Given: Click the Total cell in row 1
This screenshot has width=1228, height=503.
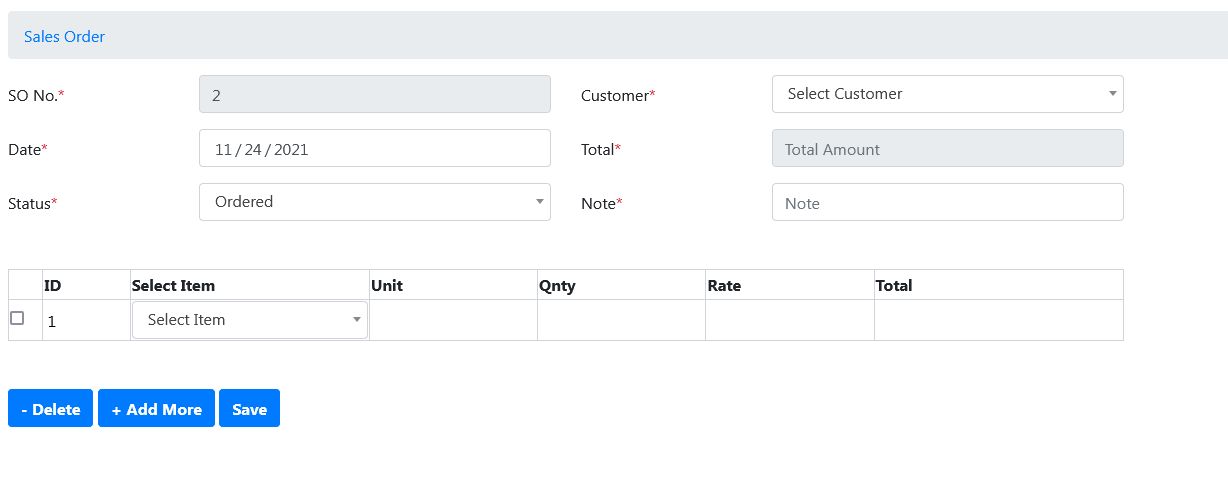Looking at the screenshot, I should (998, 320).
